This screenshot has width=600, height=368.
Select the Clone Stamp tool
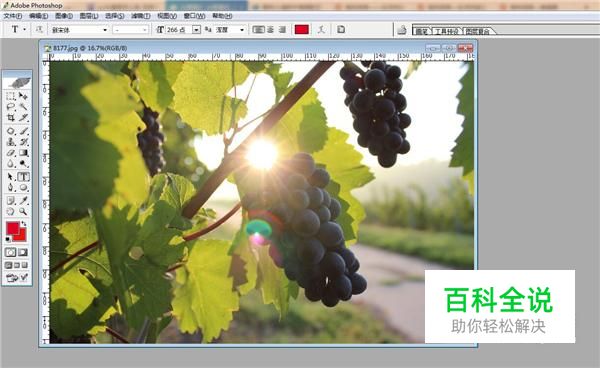(11, 142)
